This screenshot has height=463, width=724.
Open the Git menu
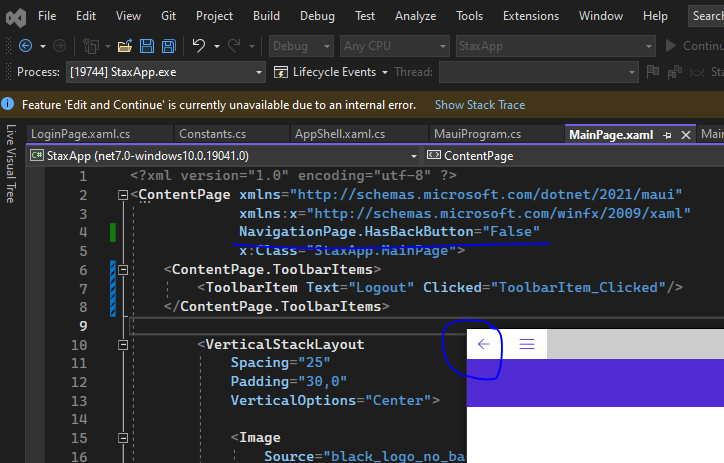pyautogui.click(x=169, y=16)
